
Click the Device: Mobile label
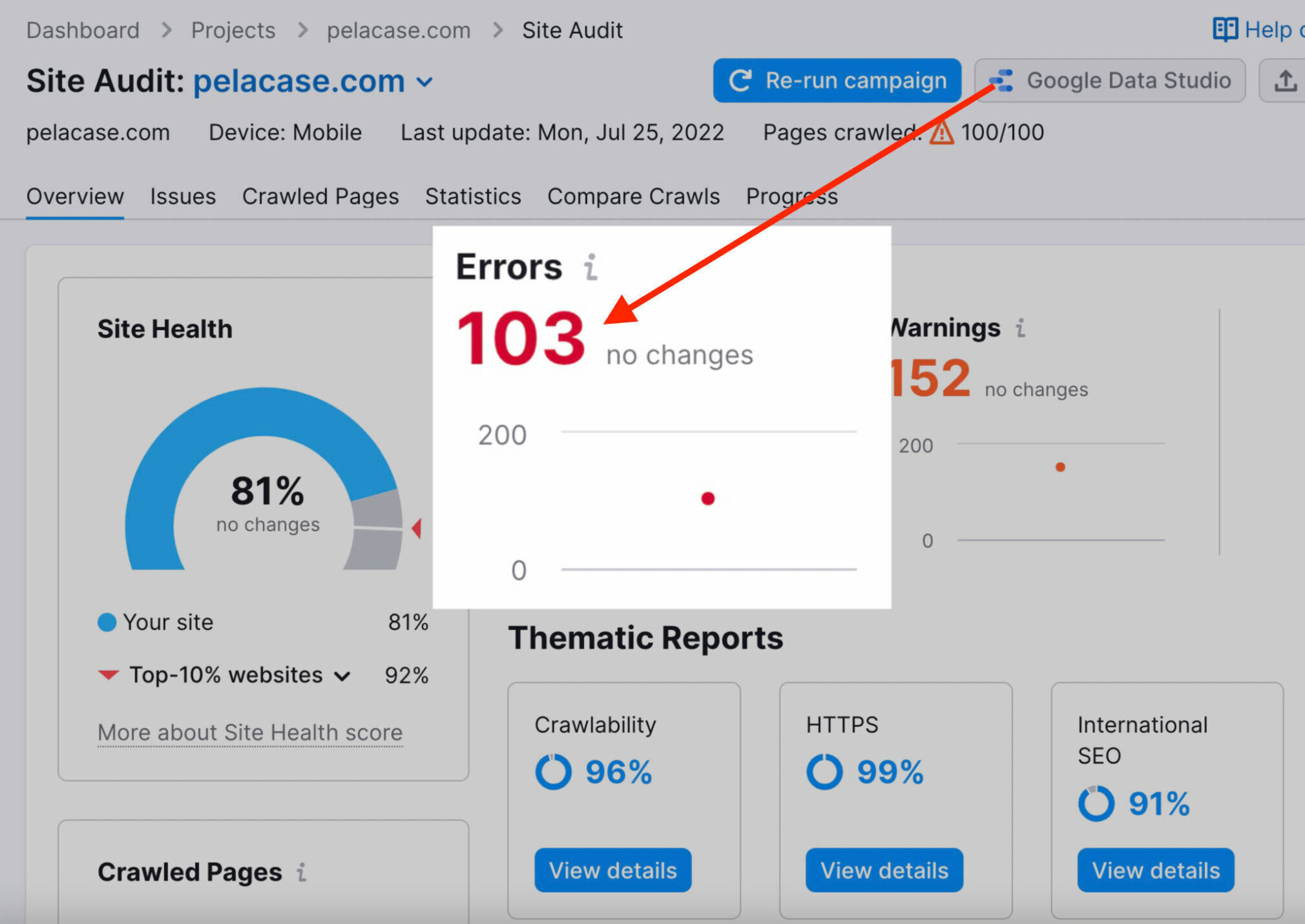coord(285,132)
